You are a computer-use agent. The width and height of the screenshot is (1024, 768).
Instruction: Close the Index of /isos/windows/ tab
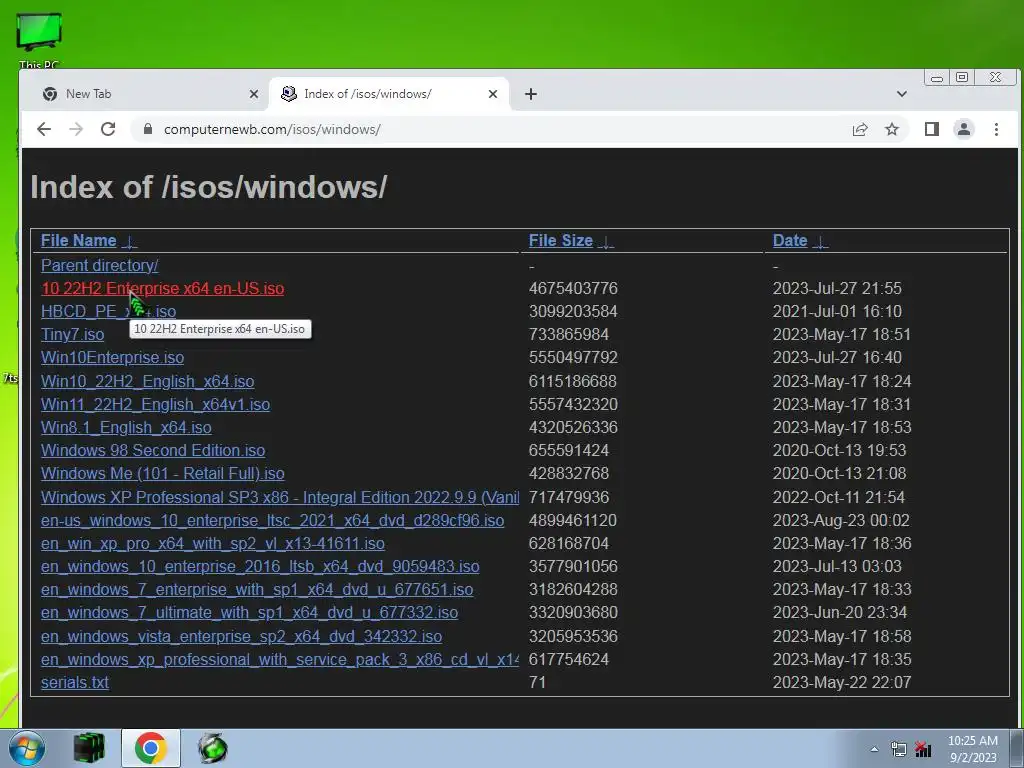tap(493, 94)
